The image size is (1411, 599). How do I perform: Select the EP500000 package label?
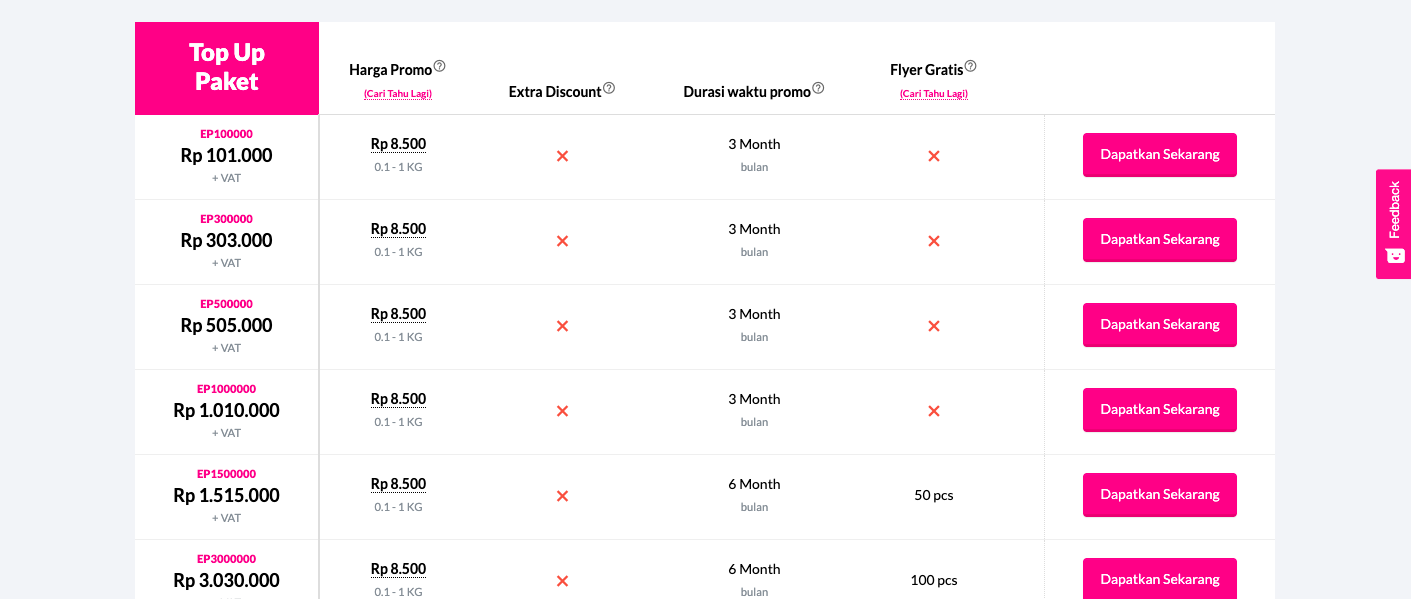227,303
